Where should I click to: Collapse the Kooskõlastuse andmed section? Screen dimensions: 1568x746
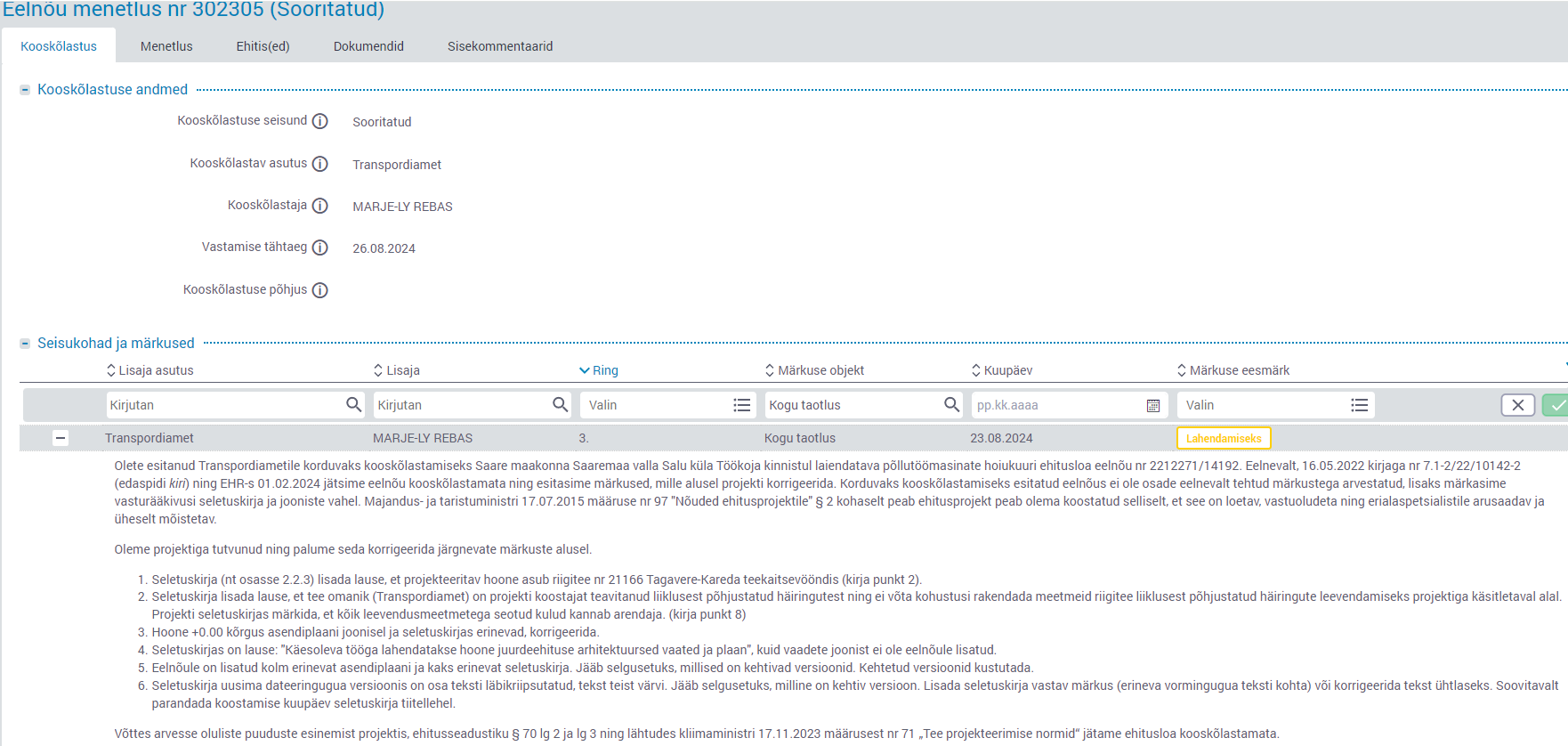click(x=25, y=90)
